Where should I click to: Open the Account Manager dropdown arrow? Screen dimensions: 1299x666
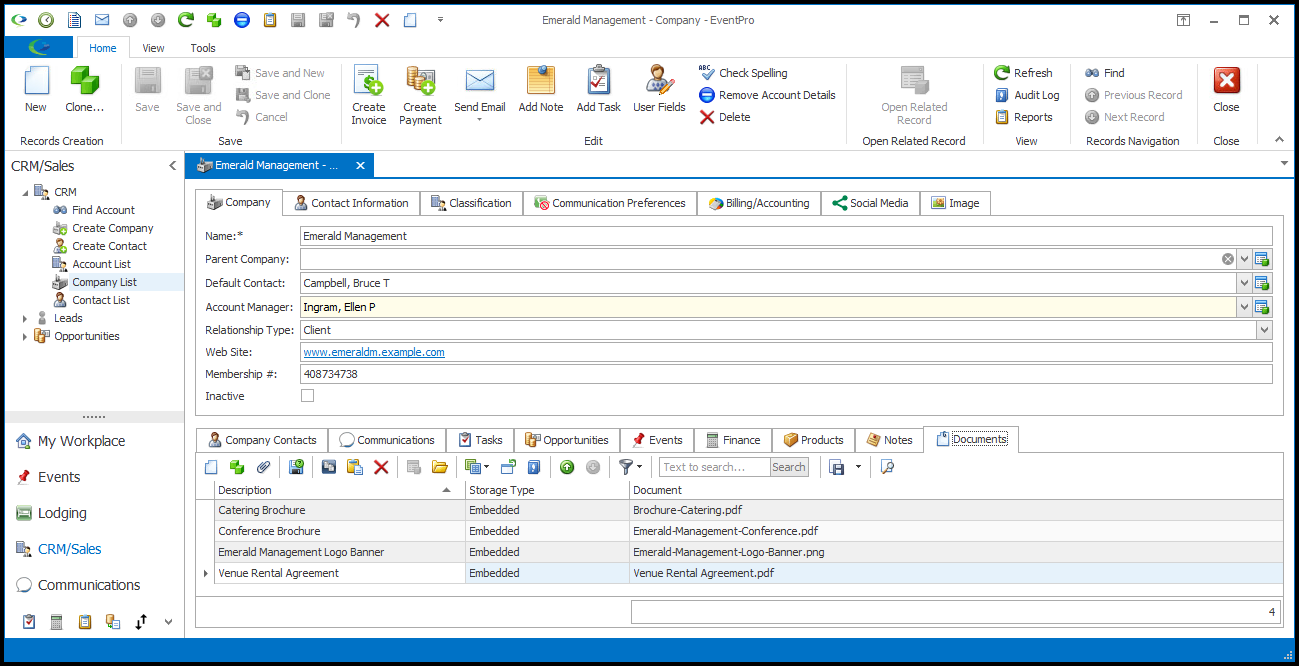(1245, 307)
